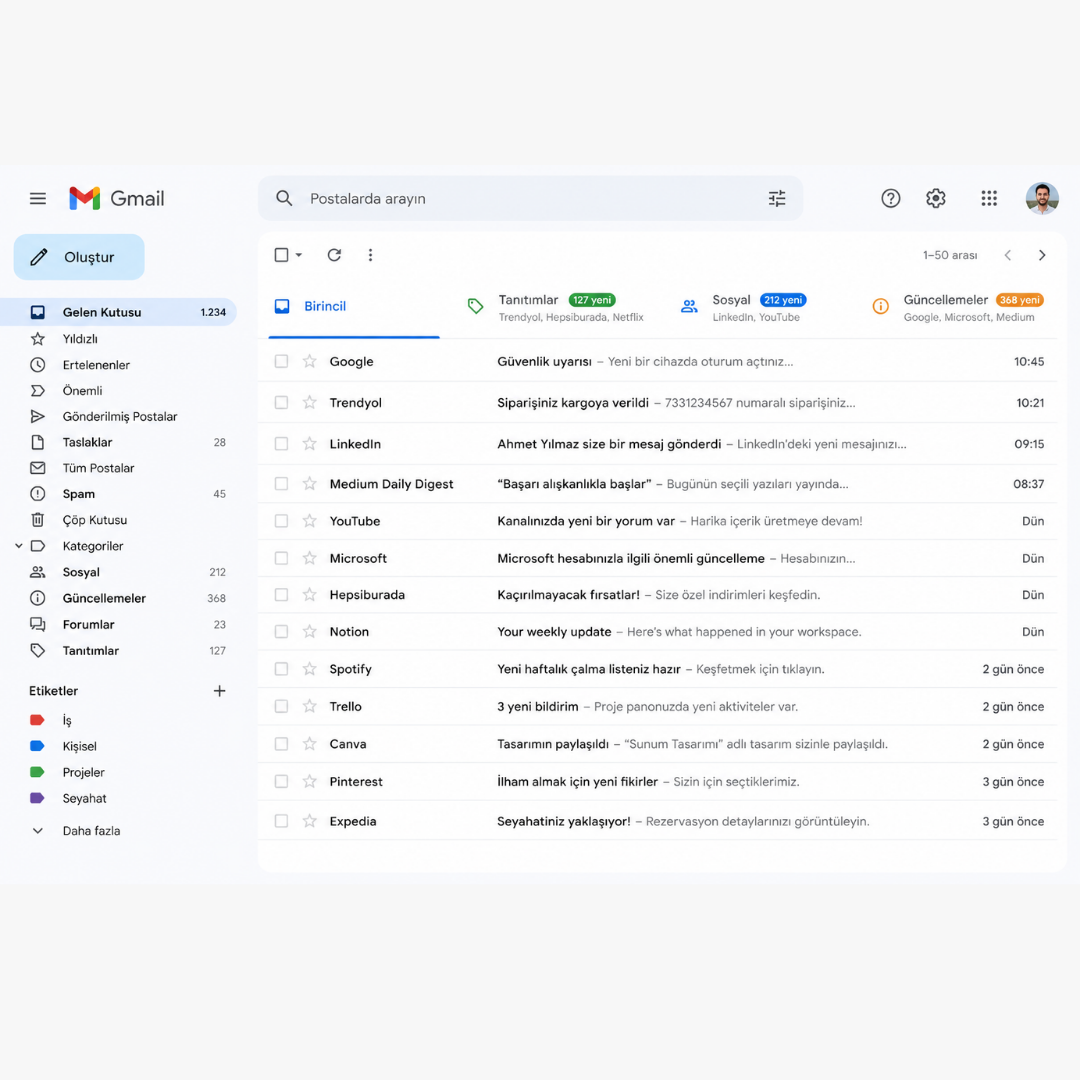Open the Help question mark icon

tap(890, 198)
